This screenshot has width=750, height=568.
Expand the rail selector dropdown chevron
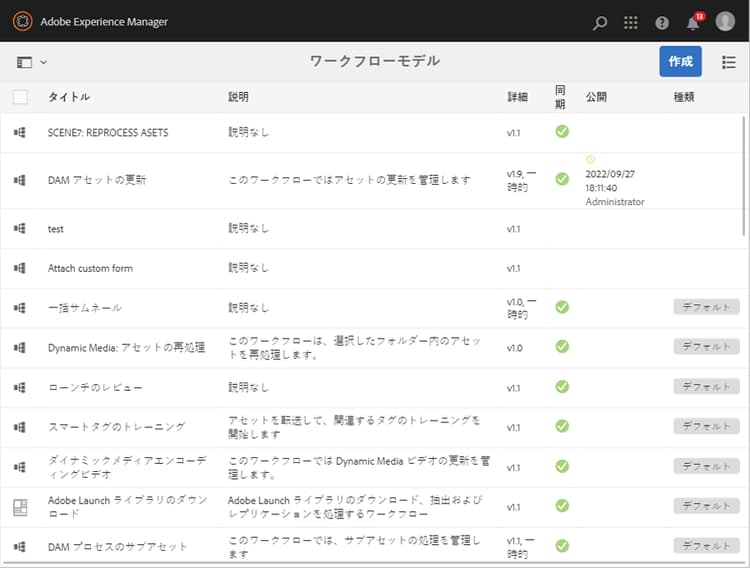tap(44, 62)
